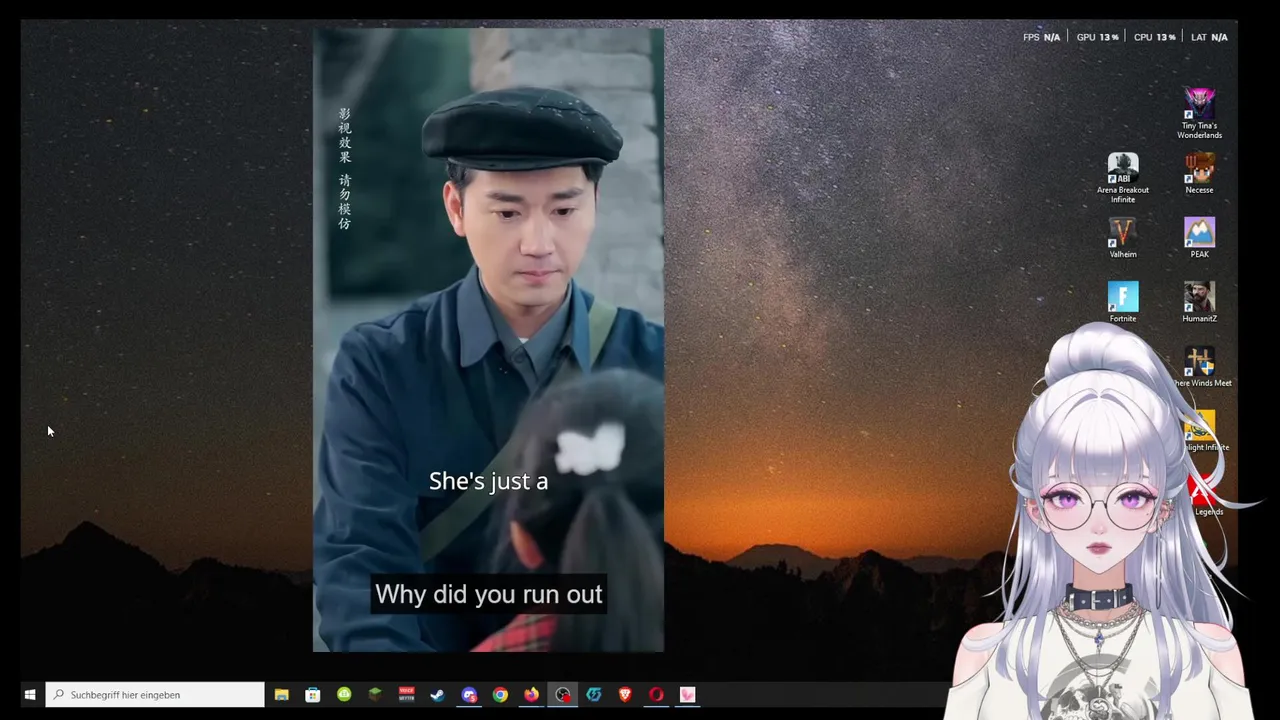1280x720 pixels.
Task: Switch to Firefox in the taskbar
Action: pos(531,694)
